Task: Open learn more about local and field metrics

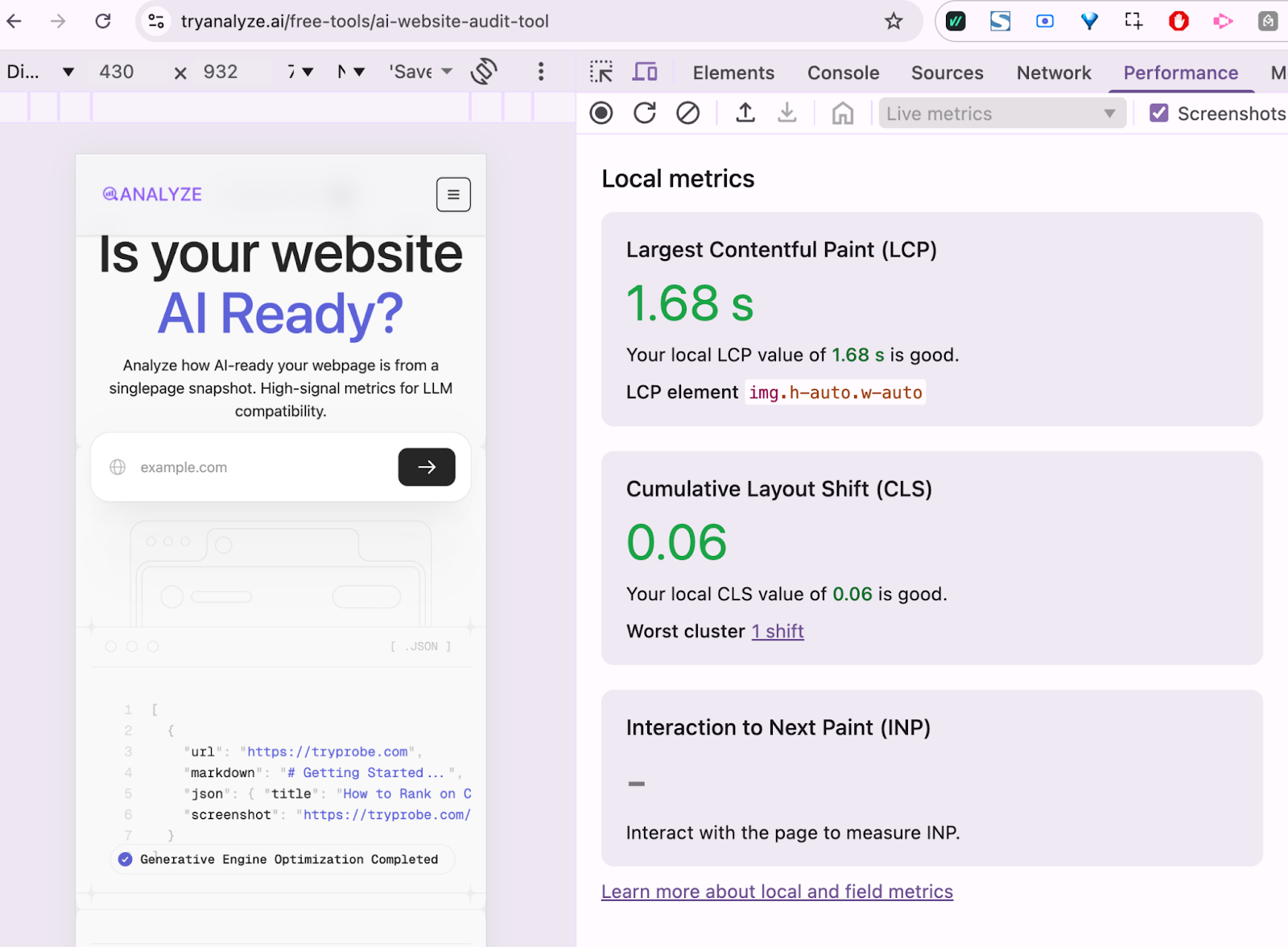Action: [x=777, y=891]
